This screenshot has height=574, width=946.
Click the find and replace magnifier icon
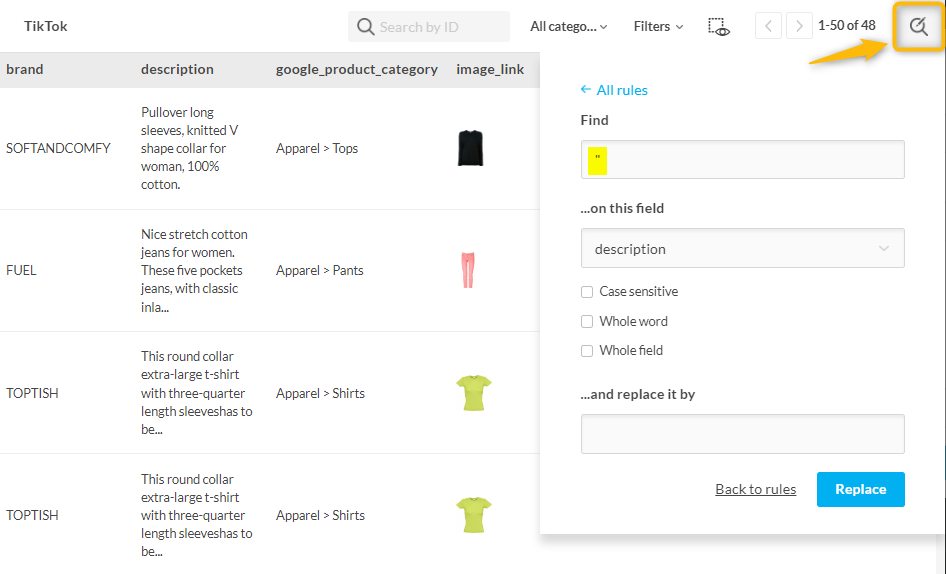[918, 27]
